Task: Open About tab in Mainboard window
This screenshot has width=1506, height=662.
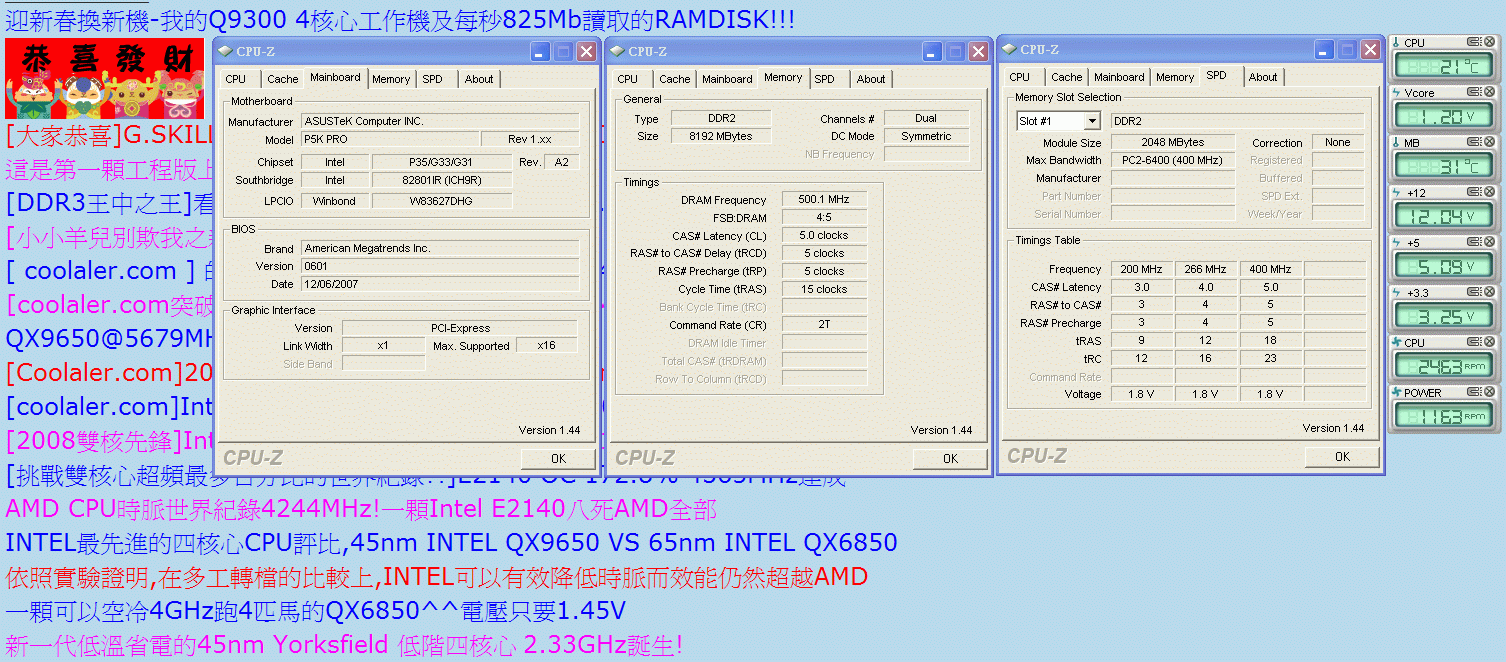Action: (479, 79)
